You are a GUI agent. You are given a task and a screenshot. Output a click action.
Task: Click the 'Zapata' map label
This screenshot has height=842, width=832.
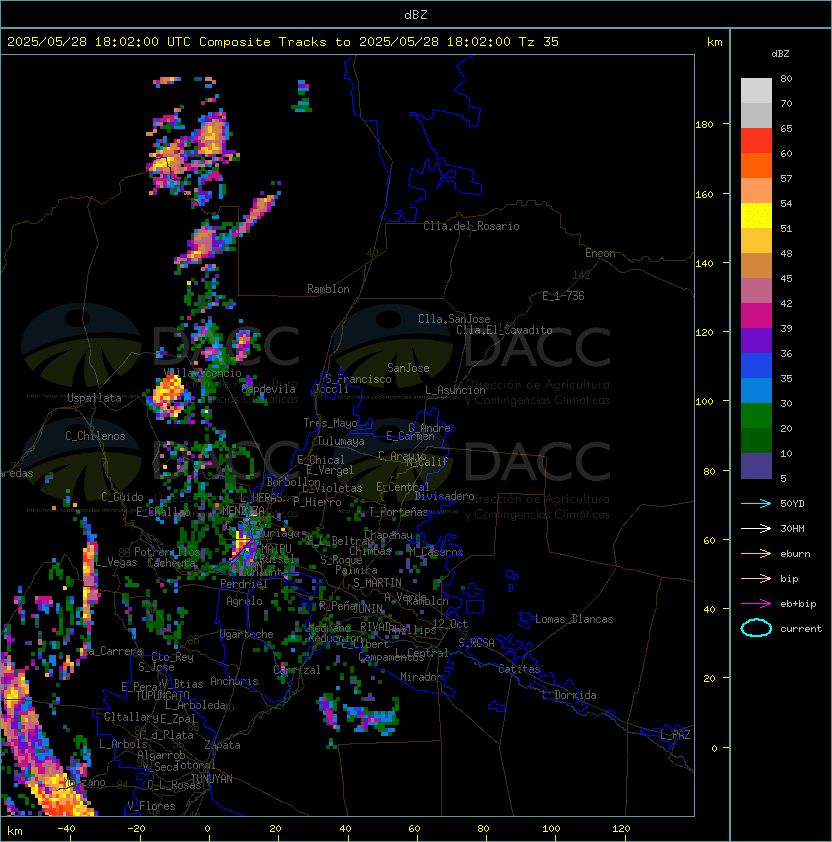click(x=222, y=745)
